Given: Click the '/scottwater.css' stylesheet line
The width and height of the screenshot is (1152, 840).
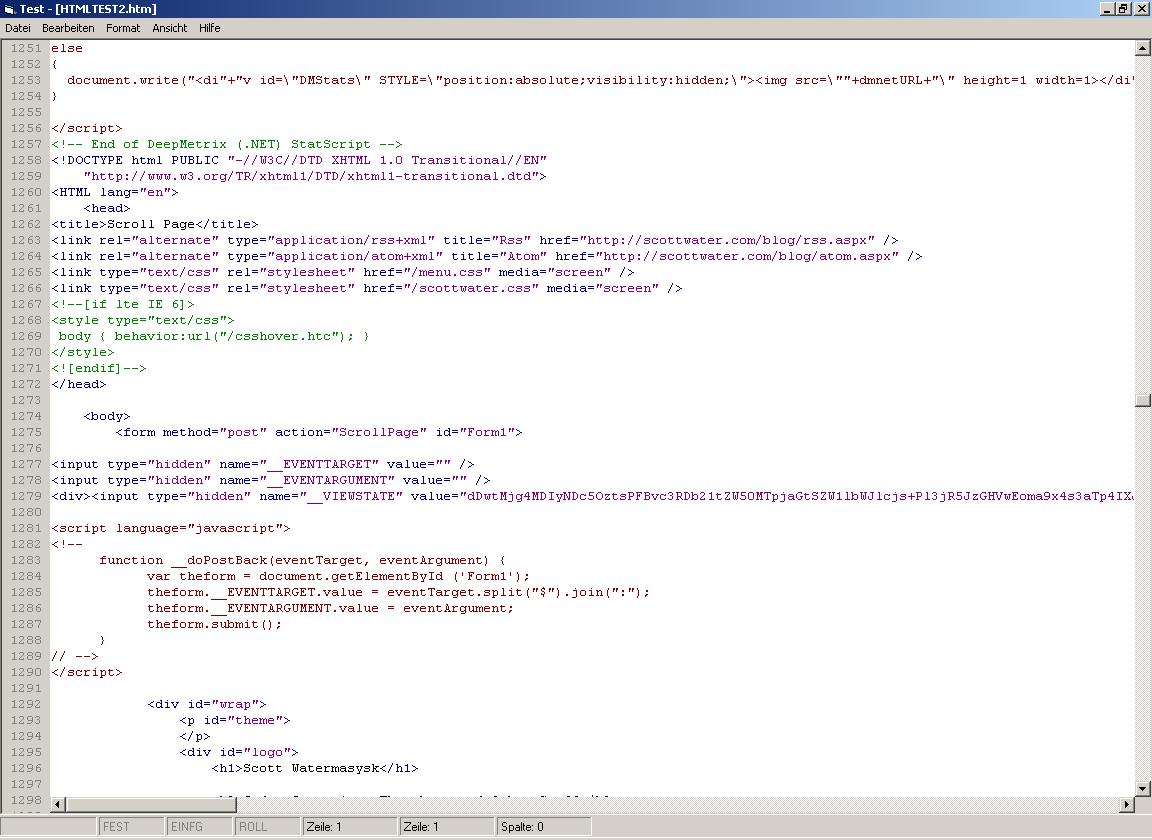Looking at the screenshot, I should pyautogui.click(x=367, y=288).
